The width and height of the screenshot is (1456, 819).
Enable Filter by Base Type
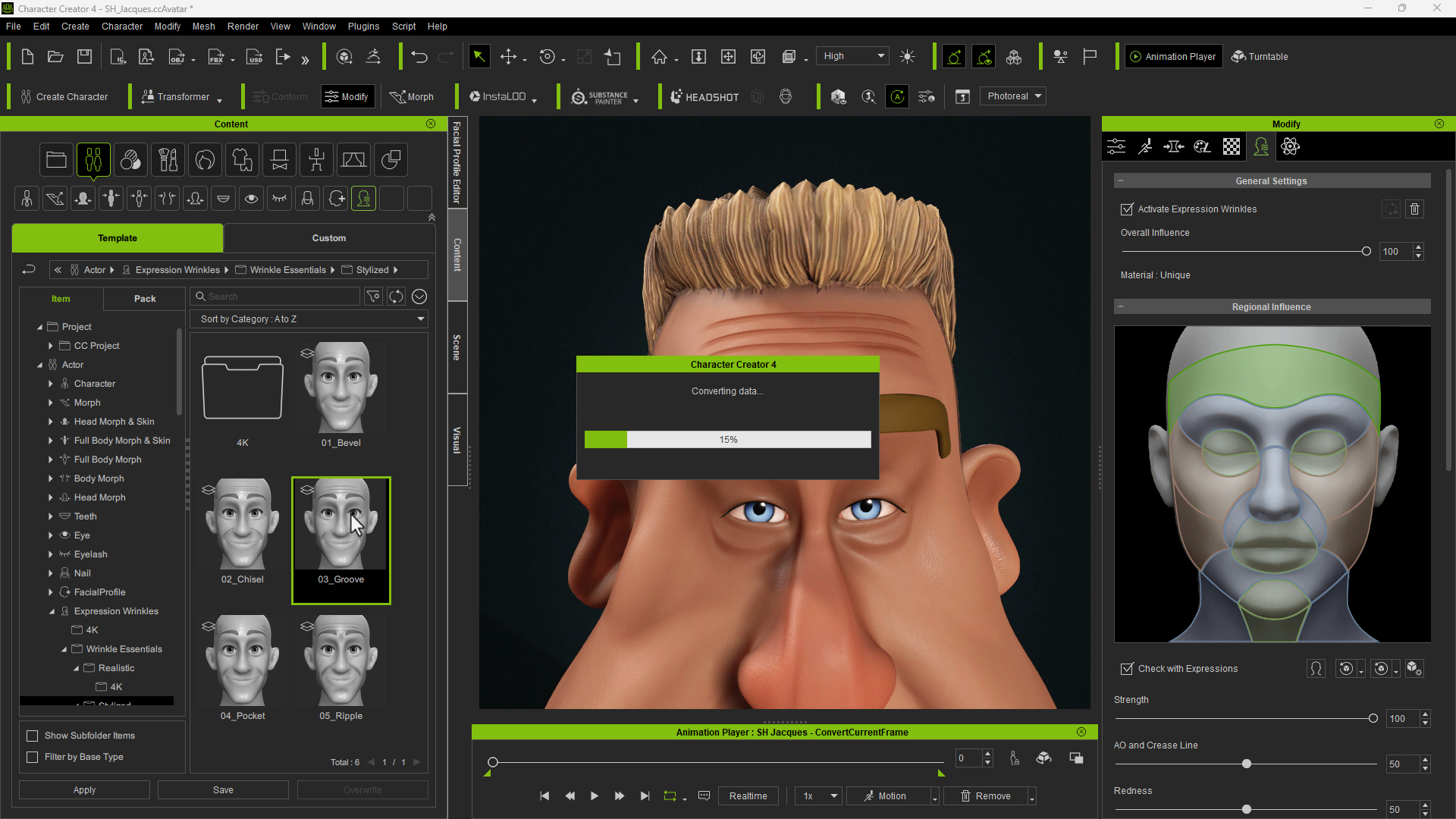33,757
